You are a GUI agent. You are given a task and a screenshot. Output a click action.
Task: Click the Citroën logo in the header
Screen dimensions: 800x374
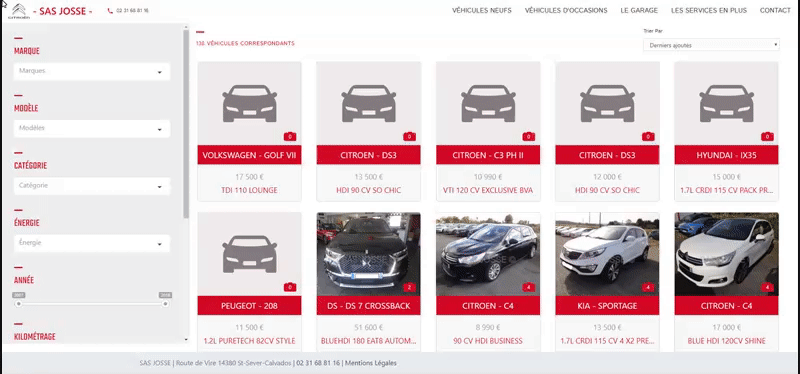[19, 11]
